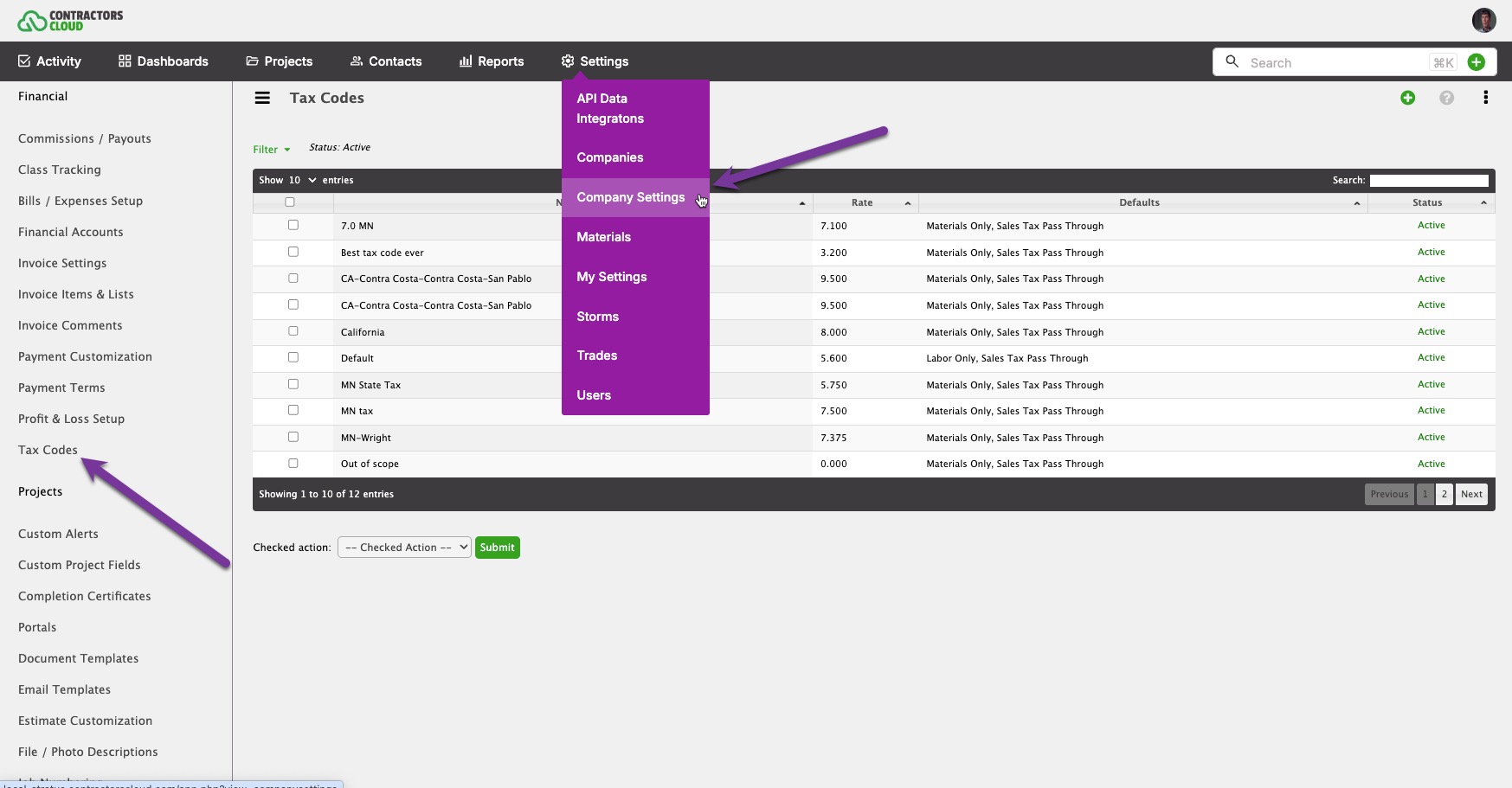Go to Next page of entries
Viewport: 1512px width, 788px height.
click(1471, 494)
